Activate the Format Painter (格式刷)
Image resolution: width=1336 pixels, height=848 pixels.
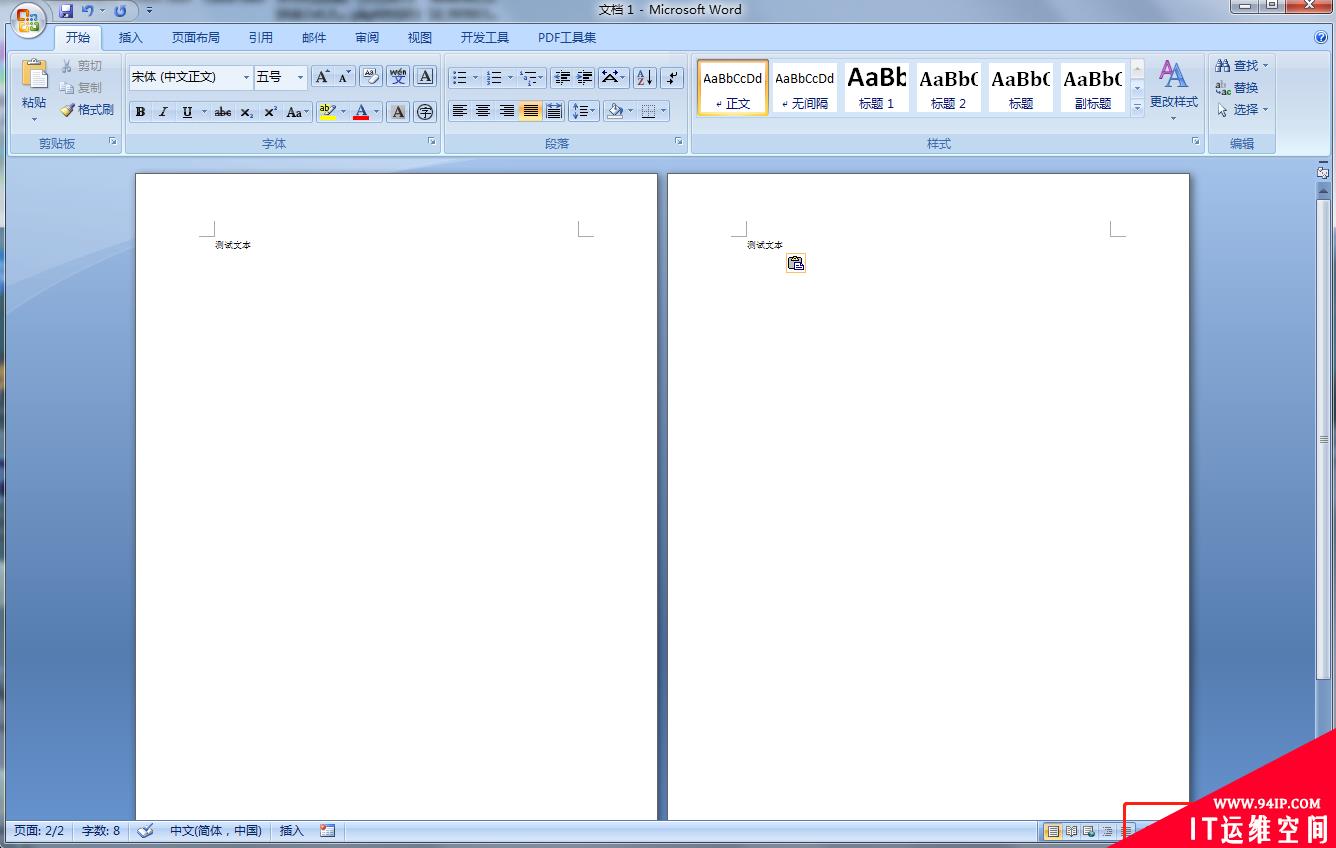click(87, 110)
